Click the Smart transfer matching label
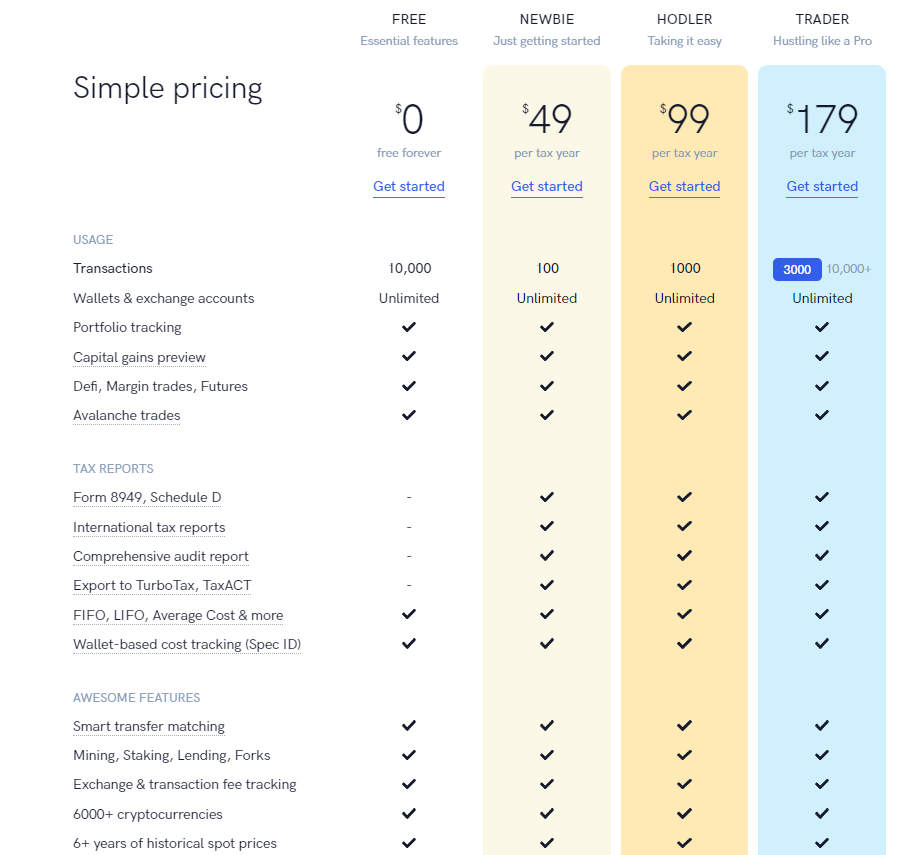 click(x=149, y=727)
